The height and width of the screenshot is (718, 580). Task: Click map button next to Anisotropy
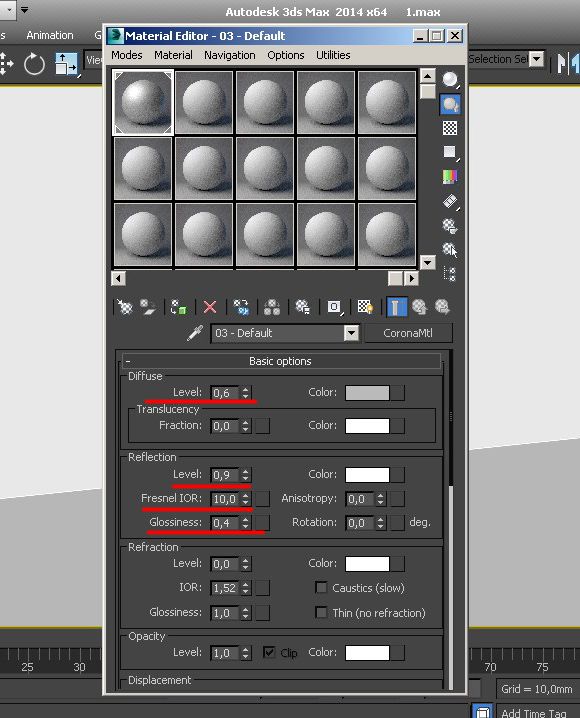(397, 499)
